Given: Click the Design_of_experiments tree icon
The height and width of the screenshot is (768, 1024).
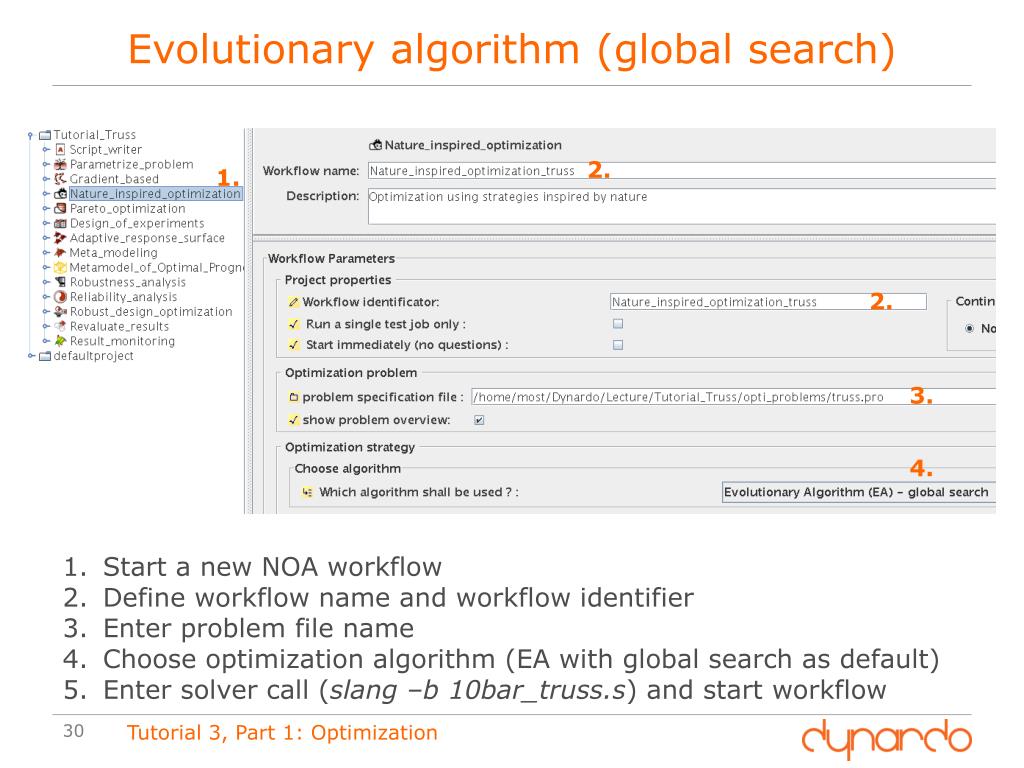Looking at the screenshot, I should pyautogui.click(x=60, y=223).
